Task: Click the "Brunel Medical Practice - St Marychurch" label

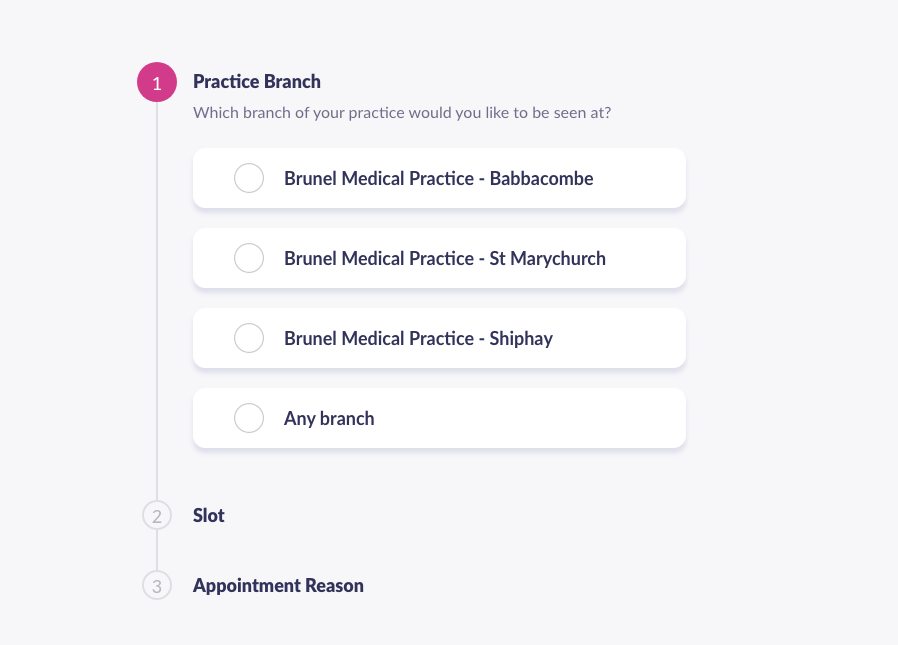Action: pos(445,258)
